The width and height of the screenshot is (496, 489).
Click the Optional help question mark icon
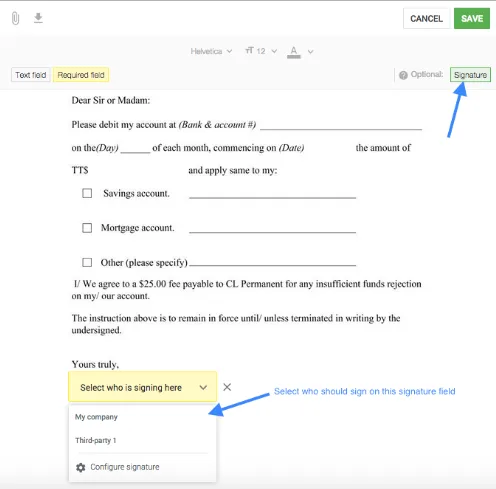tap(403, 75)
